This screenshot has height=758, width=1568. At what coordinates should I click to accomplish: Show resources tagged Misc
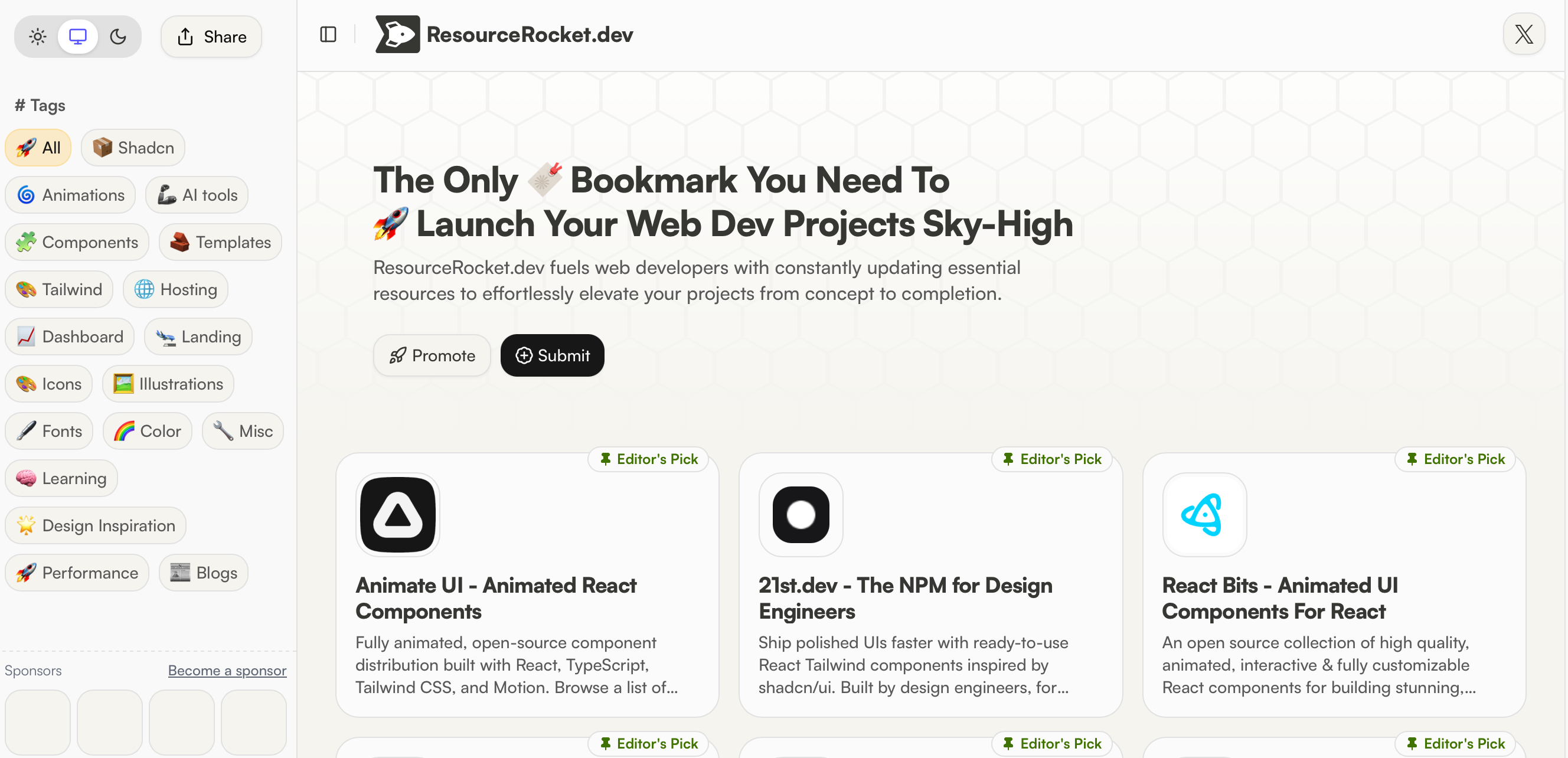[x=243, y=431]
